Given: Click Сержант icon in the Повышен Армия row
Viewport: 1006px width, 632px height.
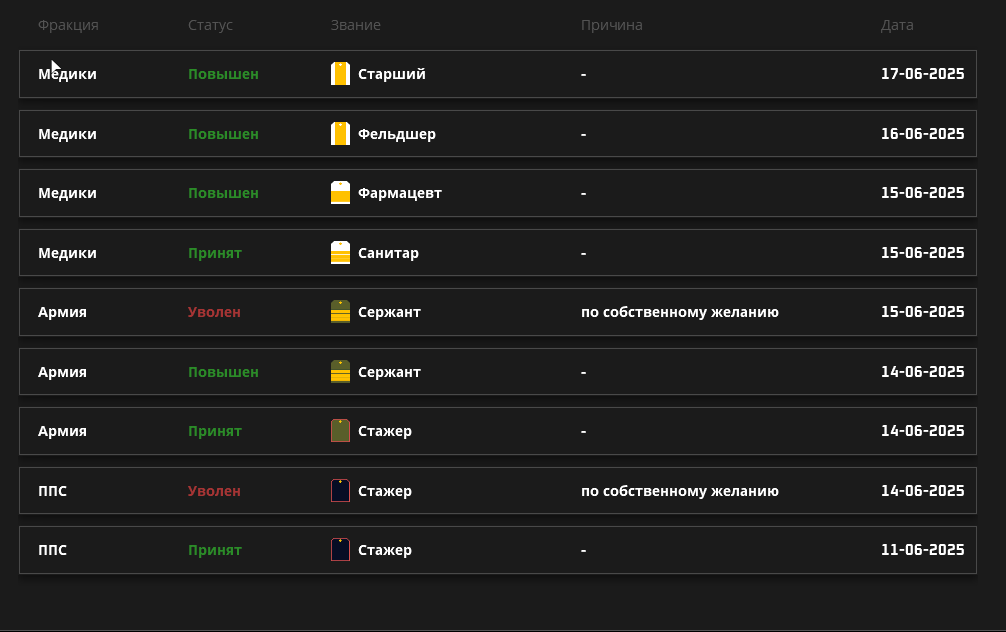Looking at the screenshot, I should pos(340,372).
